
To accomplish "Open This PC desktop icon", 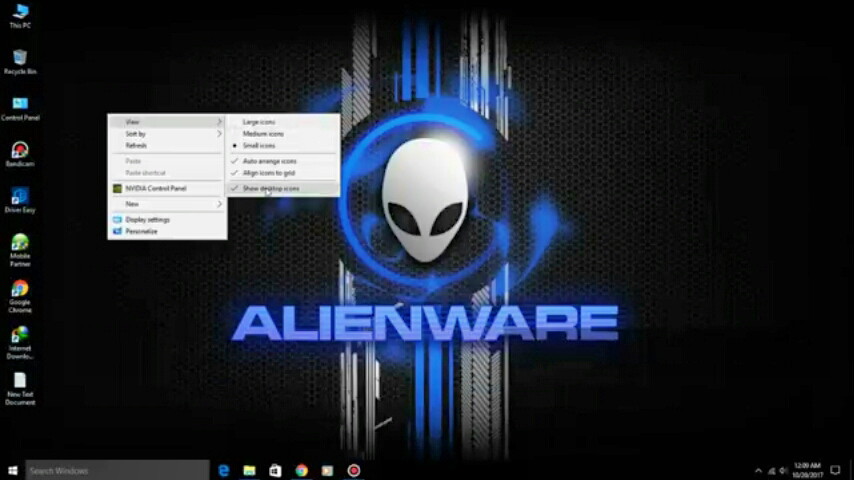I will pyautogui.click(x=20, y=16).
